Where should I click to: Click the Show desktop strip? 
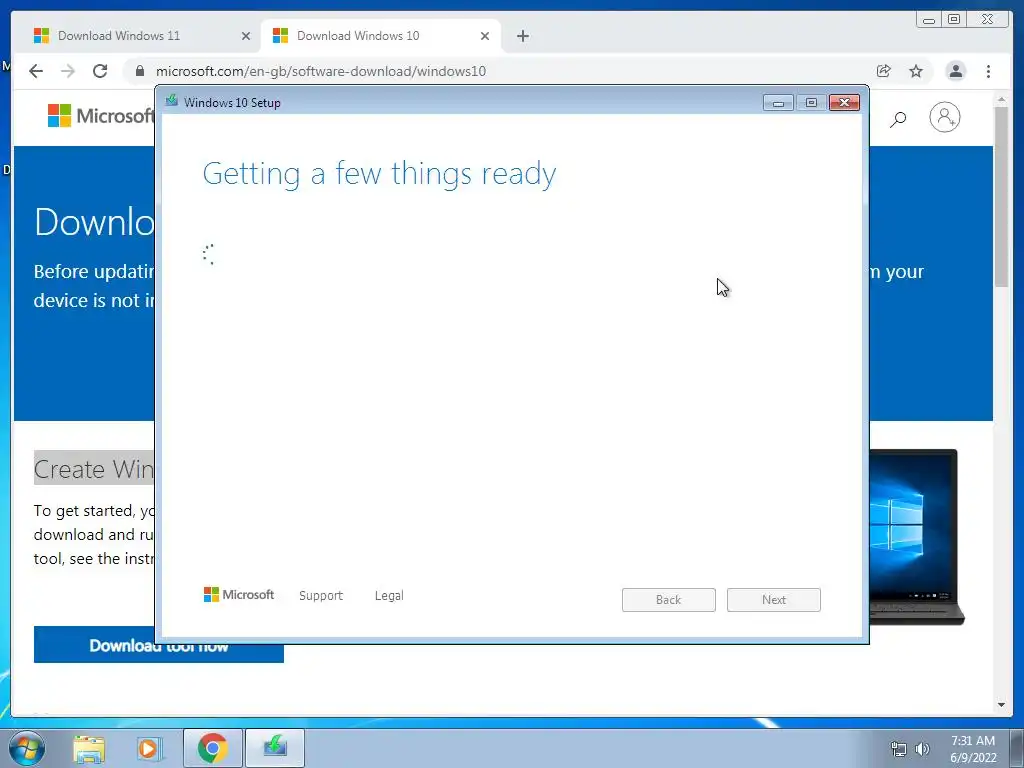(1017, 748)
